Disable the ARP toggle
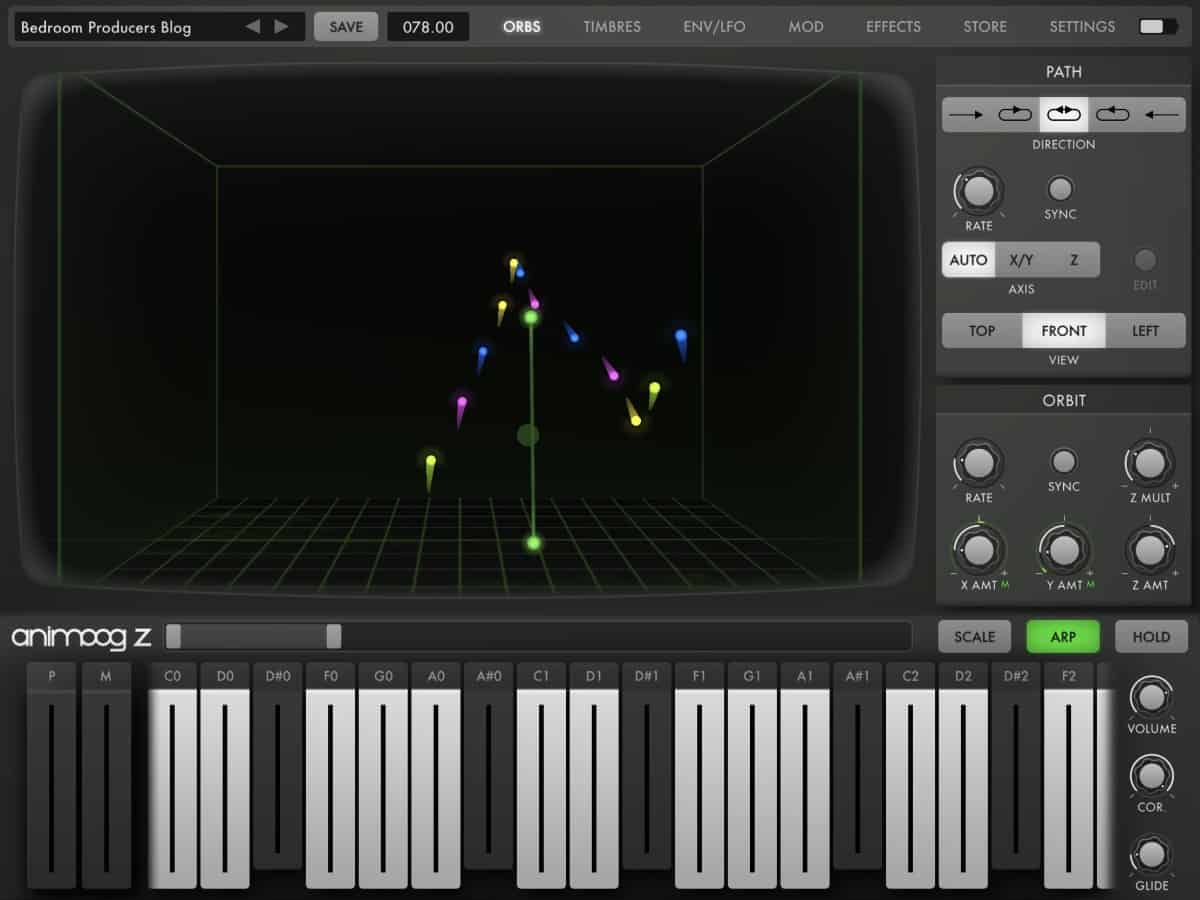This screenshot has height=900, width=1200. pyautogui.click(x=1063, y=637)
